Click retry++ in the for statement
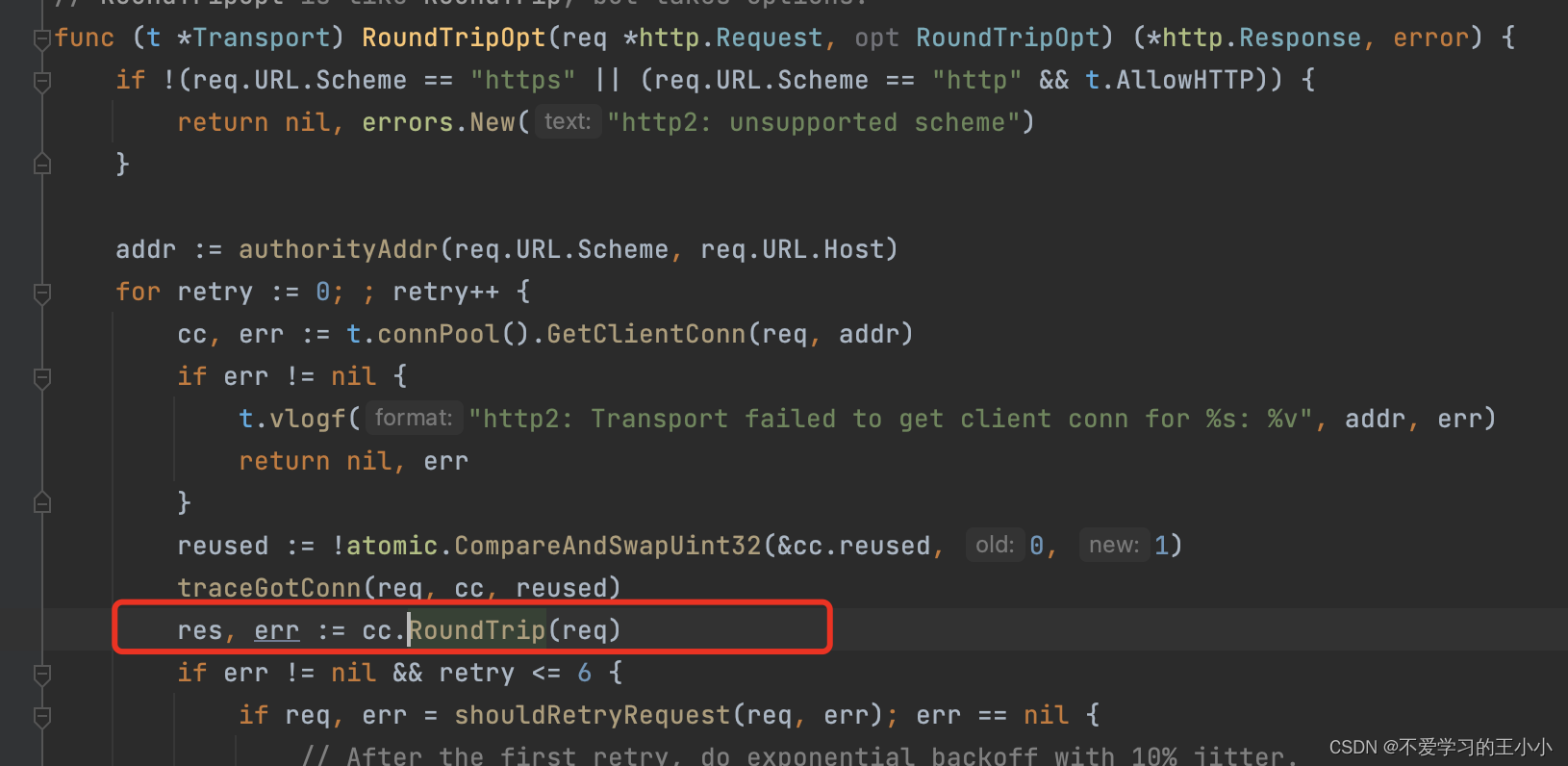The width and height of the screenshot is (1568, 766). pos(446,292)
